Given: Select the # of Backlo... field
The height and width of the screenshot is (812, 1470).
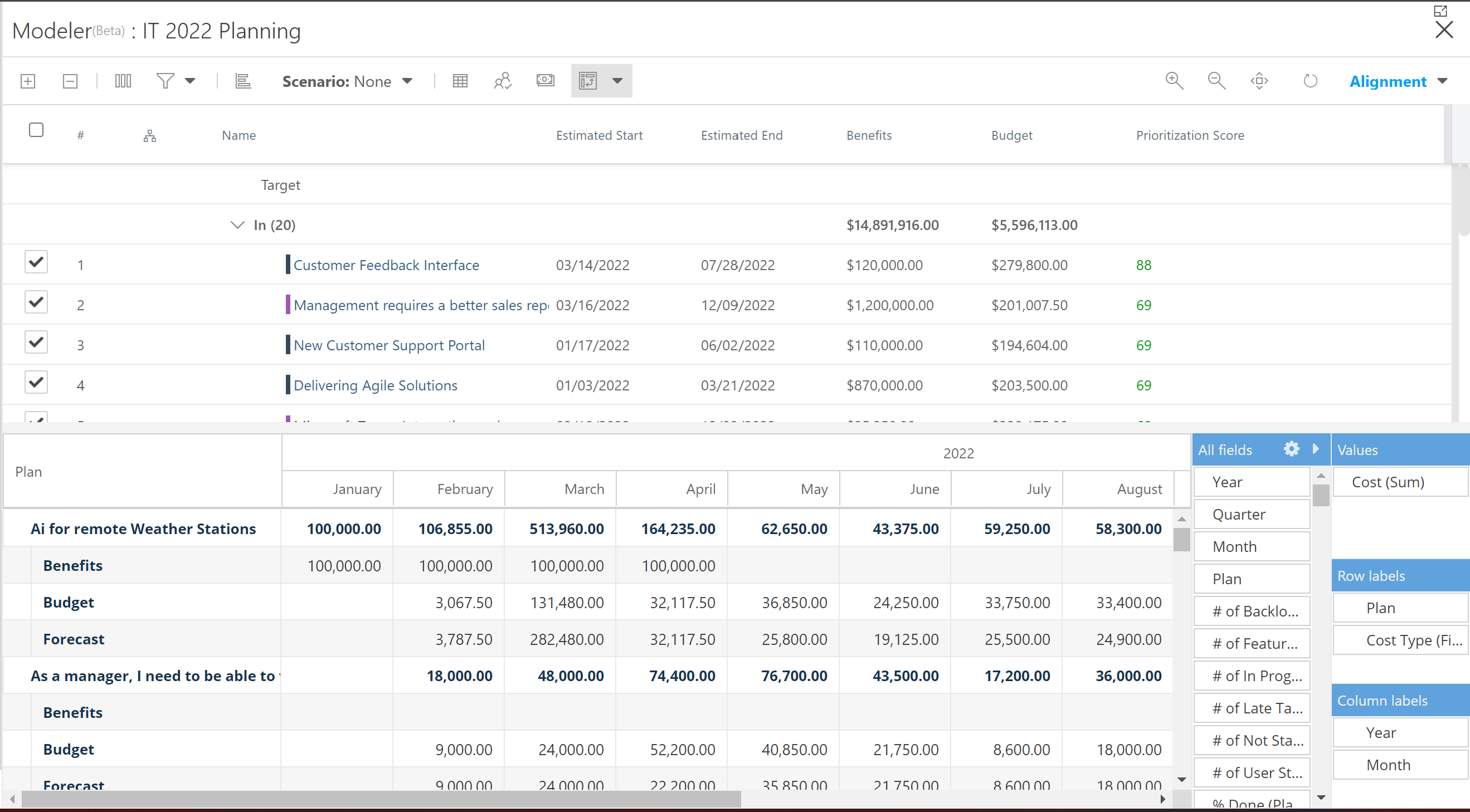Looking at the screenshot, I should click(x=1252, y=612).
